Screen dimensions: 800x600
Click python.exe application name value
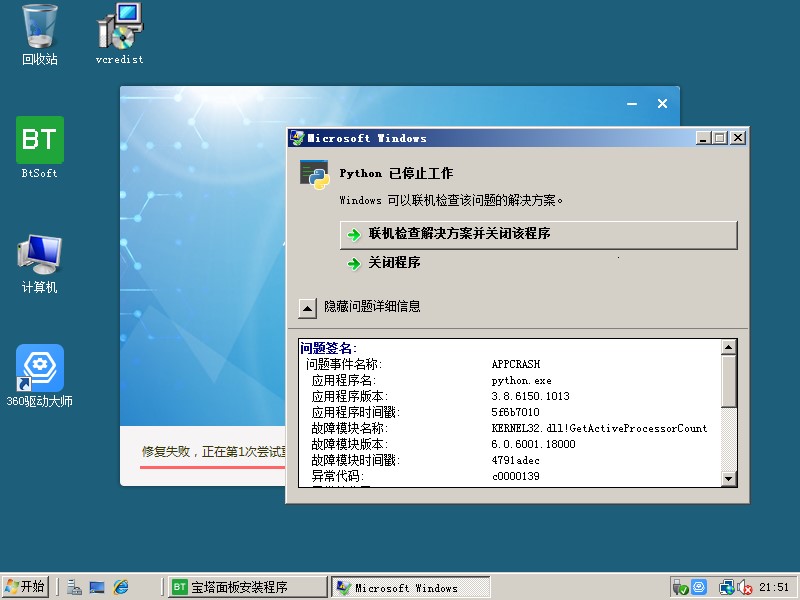(521, 381)
